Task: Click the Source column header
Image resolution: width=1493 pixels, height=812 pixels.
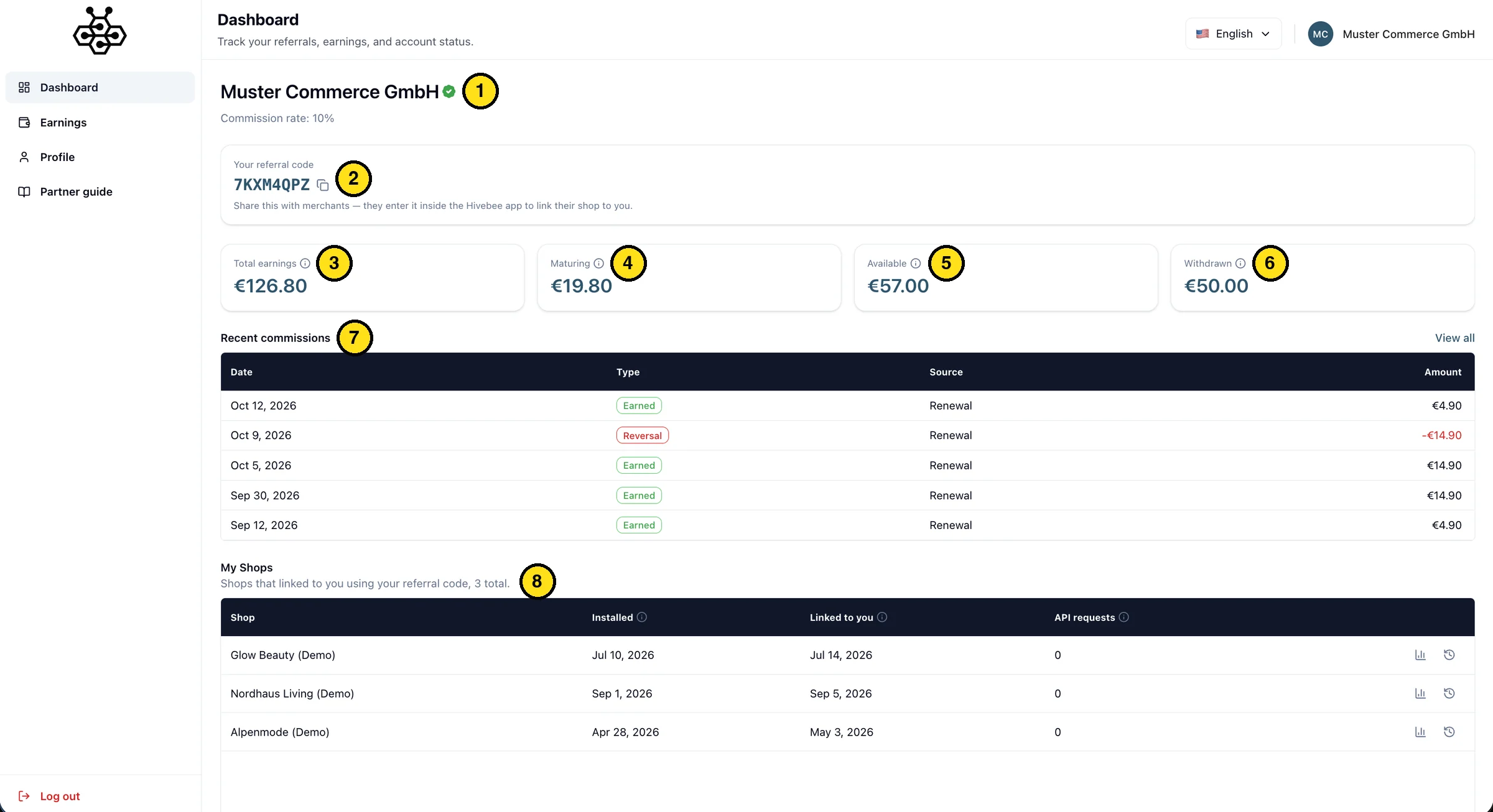Action: [946, 372]
